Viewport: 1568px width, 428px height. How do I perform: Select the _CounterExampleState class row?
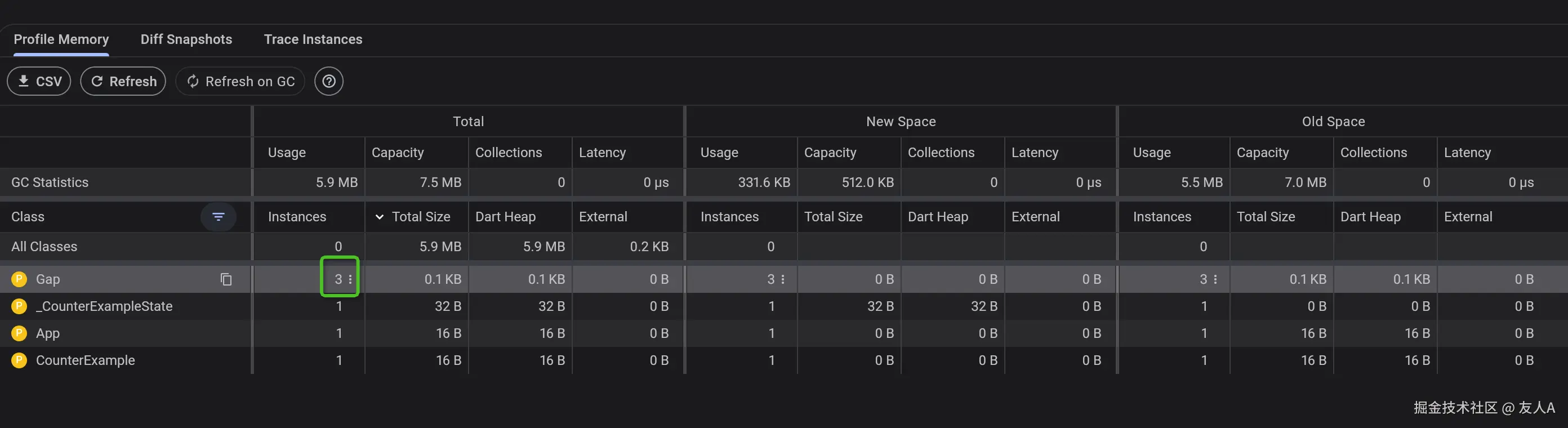(104, 306)
